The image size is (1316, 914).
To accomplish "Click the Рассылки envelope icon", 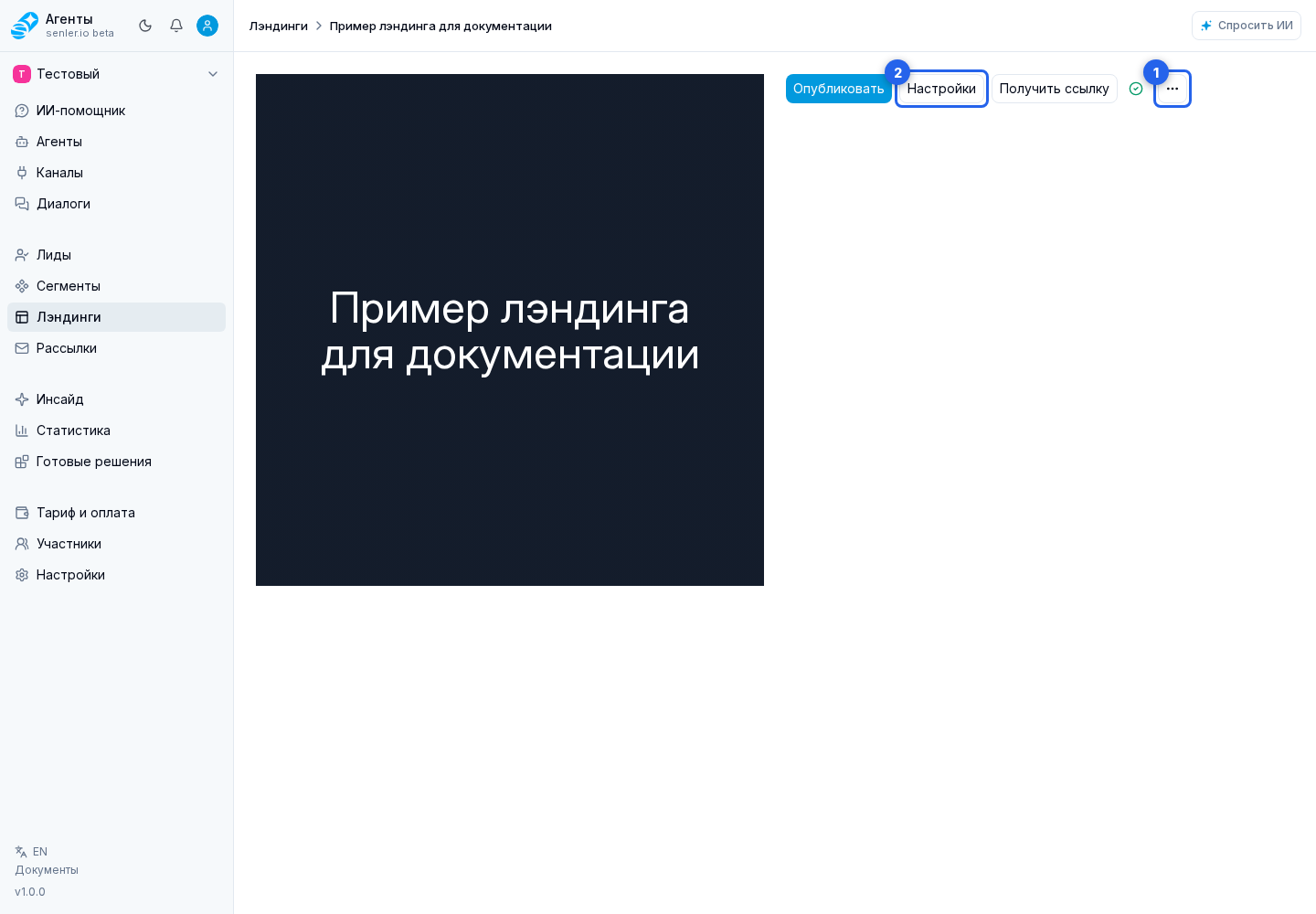I will pos(22,348).
